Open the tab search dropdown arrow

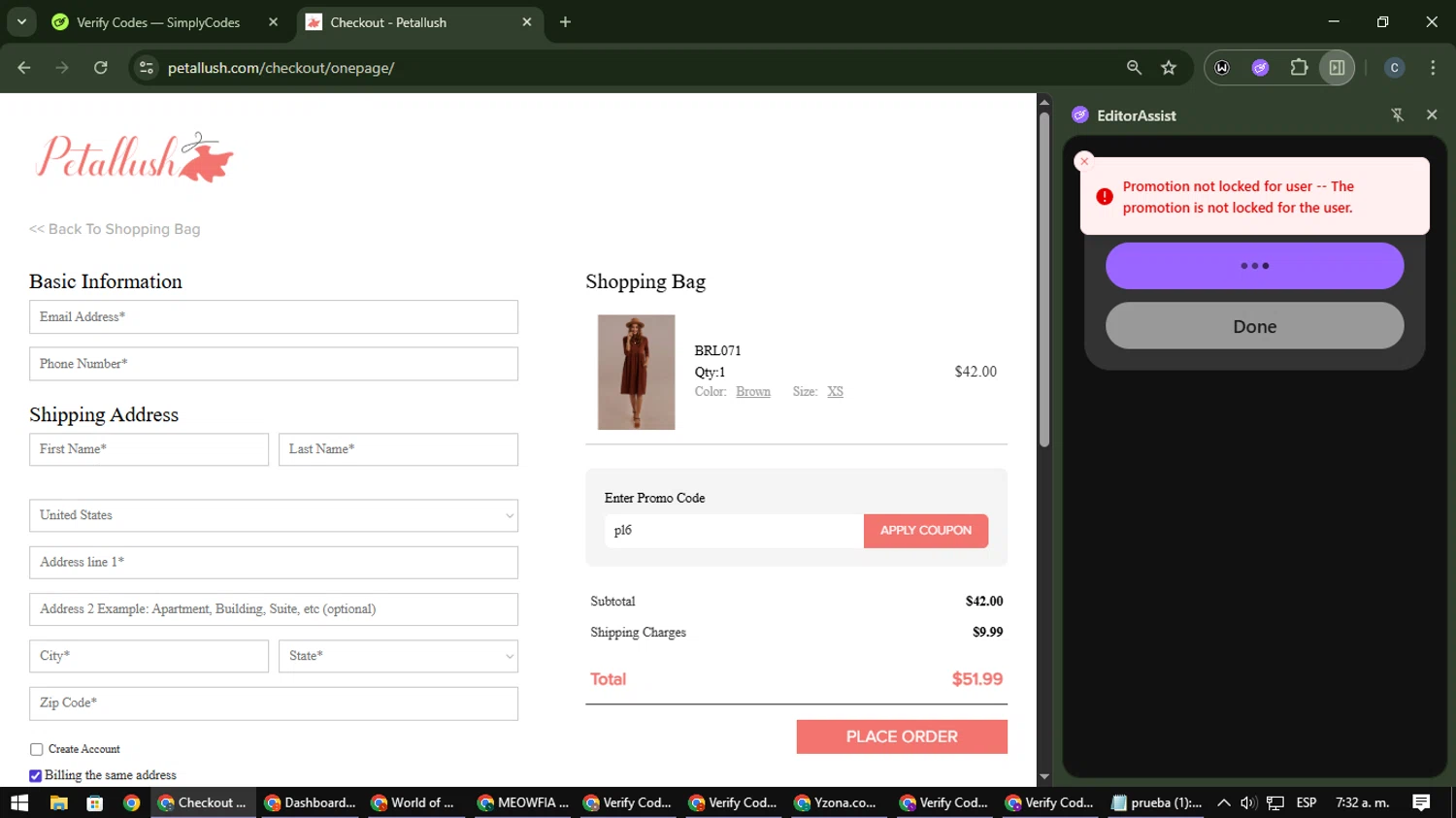(x=21, y=22)
